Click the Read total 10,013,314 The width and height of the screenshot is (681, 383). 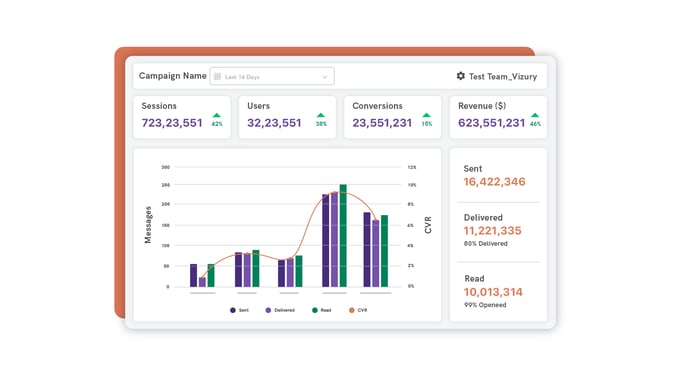(x=493, y=292)
